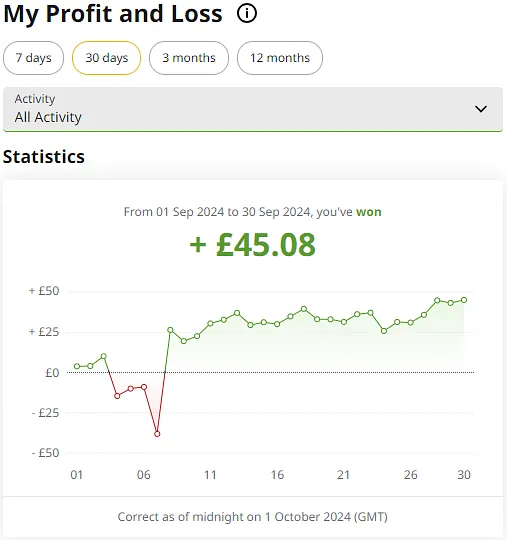Click the 11 label on x-axis
507x540 pixels.
pos(210,475)
